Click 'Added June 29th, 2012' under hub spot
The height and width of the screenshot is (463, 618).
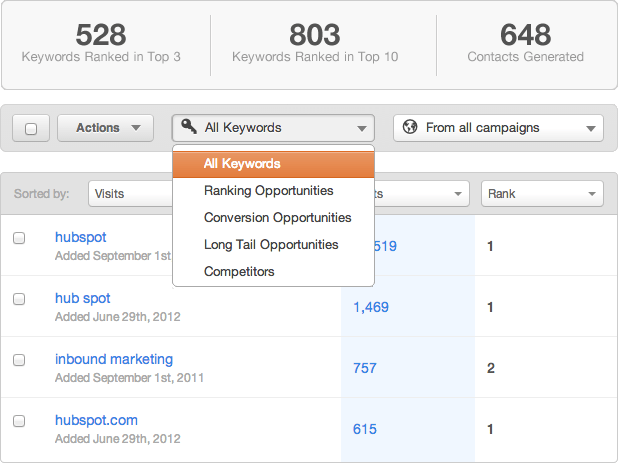(117, 317)
